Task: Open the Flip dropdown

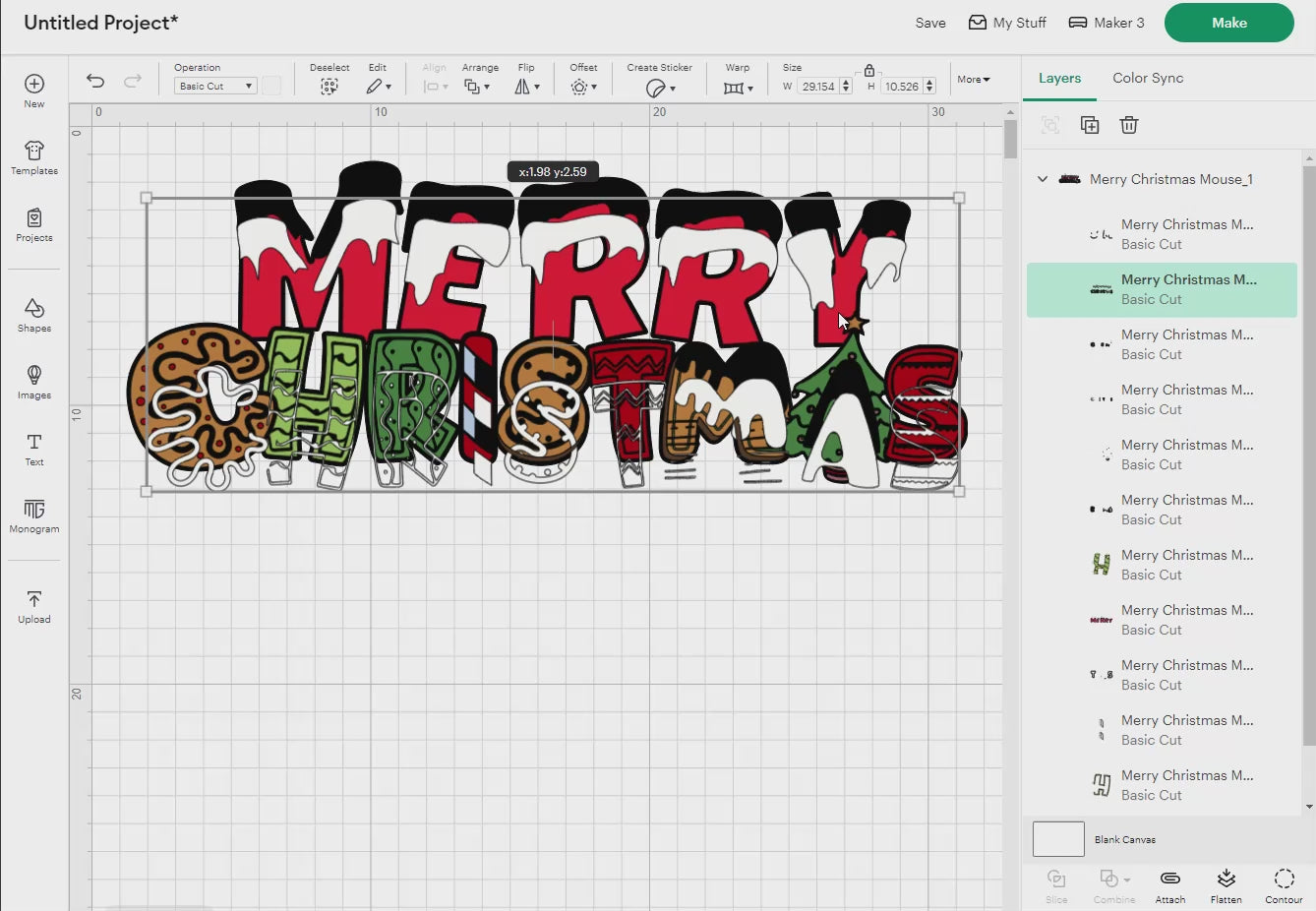Action: point(527,87)
